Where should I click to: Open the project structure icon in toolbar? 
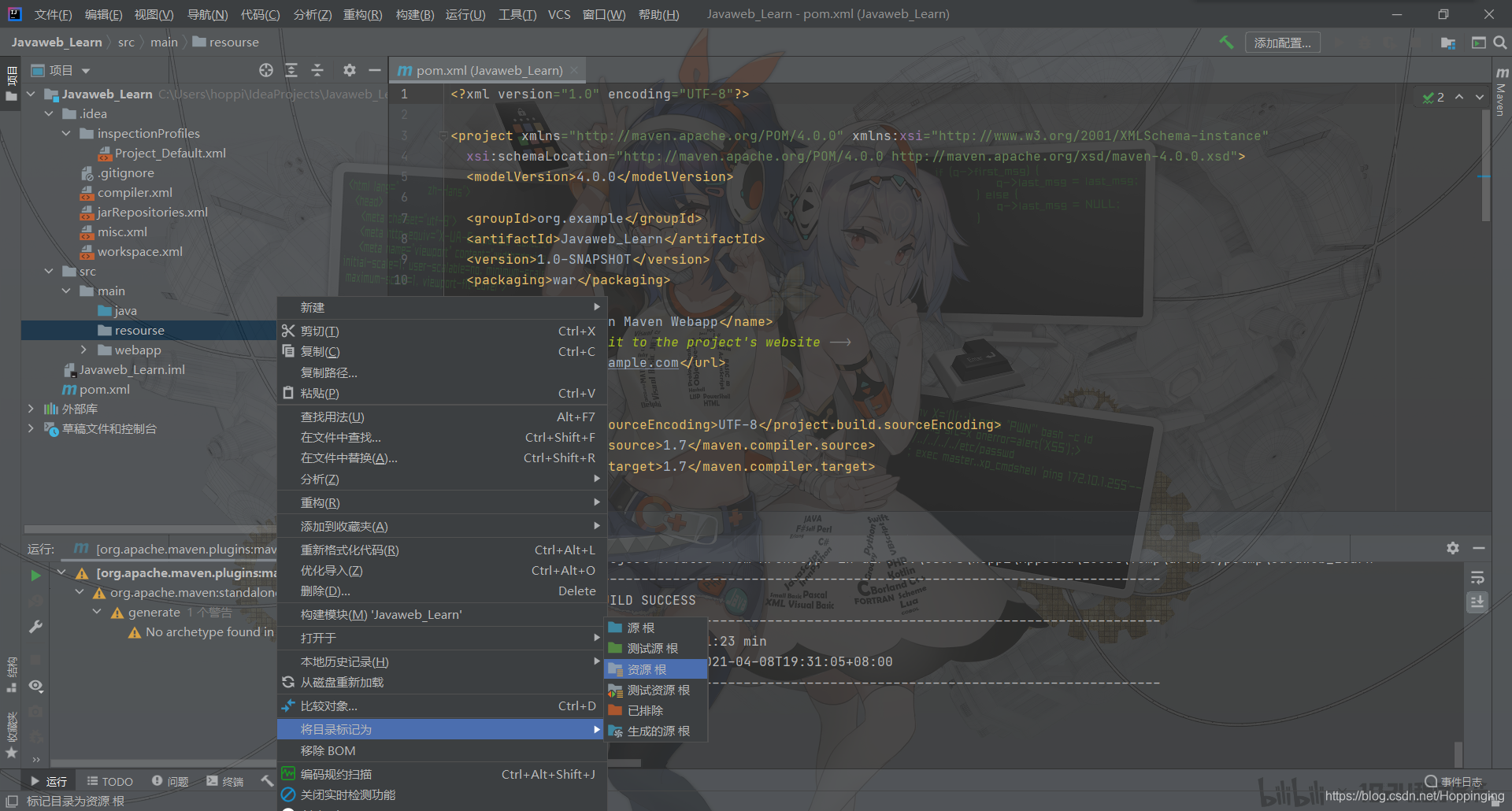tap(1448, 43)
